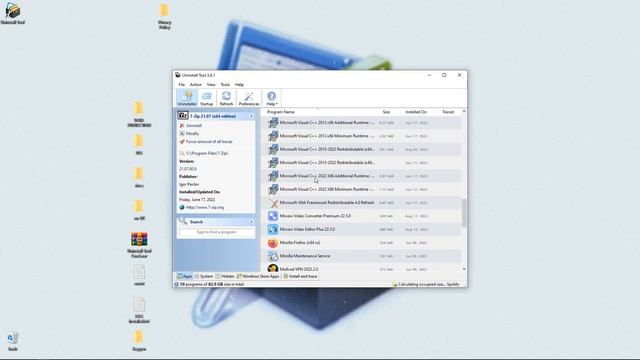
Task: Select Visual C++ 2022 X86 Additional Runtime row
Action: point(362,176)
